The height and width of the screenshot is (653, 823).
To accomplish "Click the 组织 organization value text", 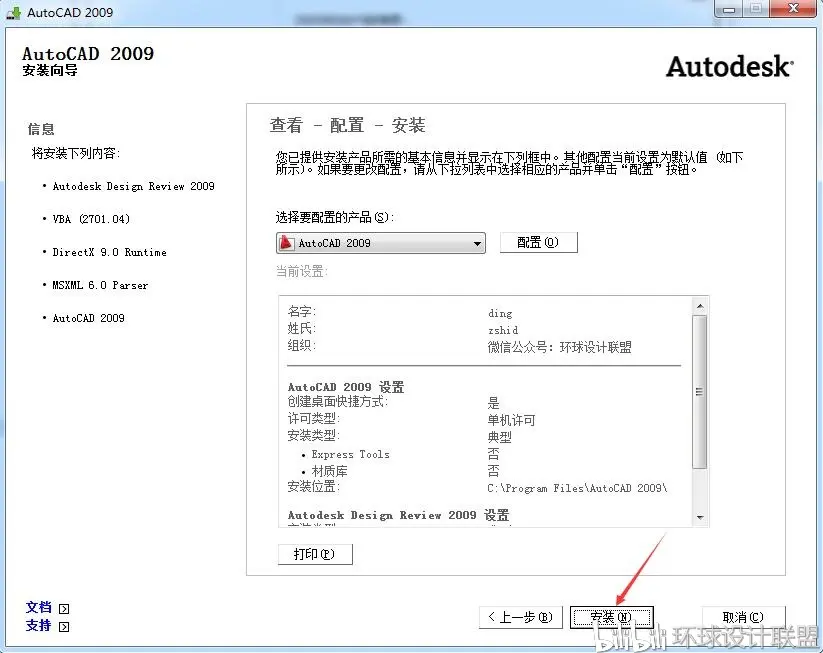I will point(560,347).
